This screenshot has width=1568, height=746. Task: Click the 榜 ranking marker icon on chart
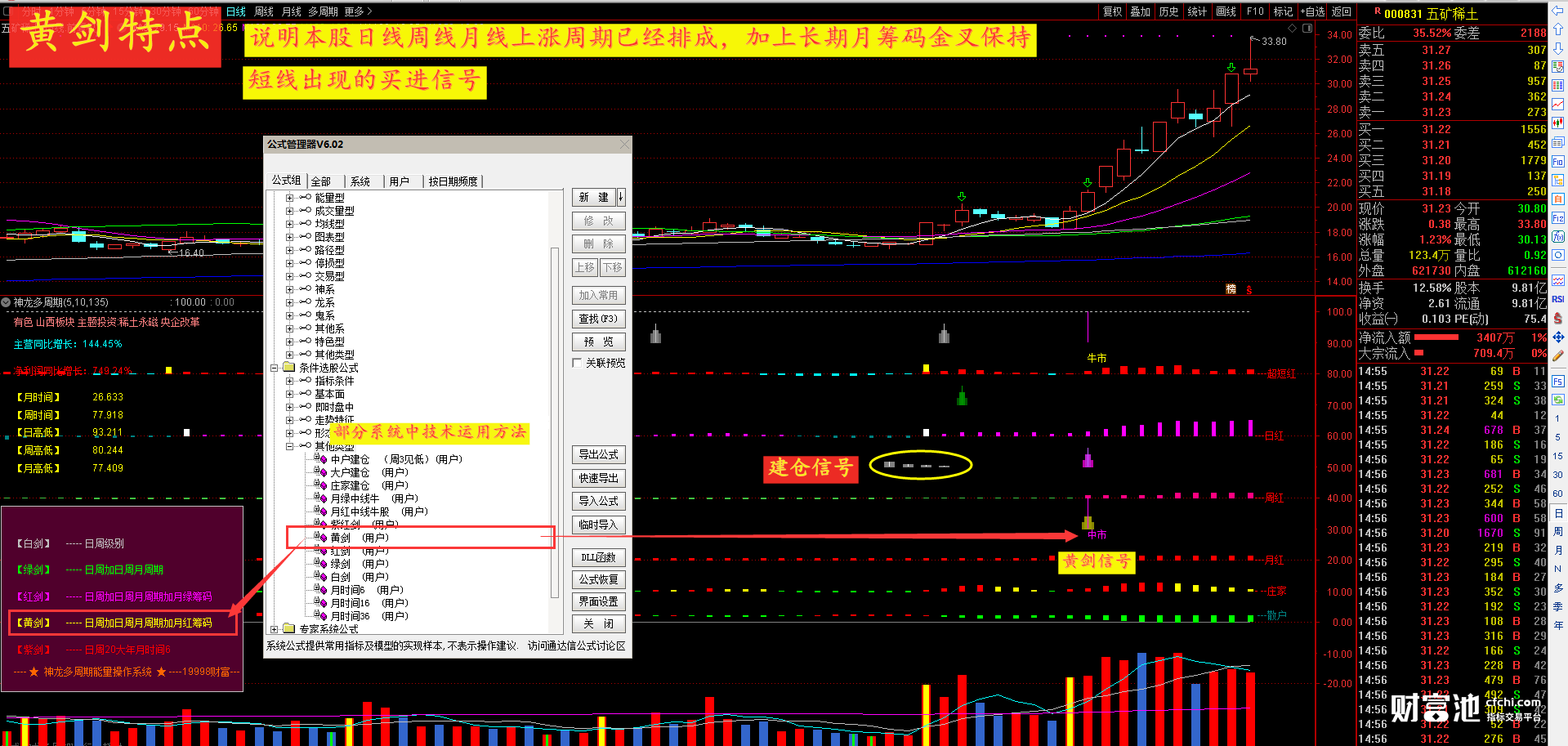[x=1231, y=288]
